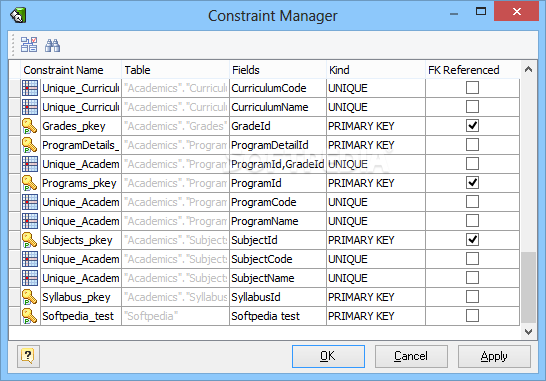Image resolution: width=546 pixels, height=381 pixels.
Task: Click scrollbar down arrow in grid
Action: tap(528, 332)
